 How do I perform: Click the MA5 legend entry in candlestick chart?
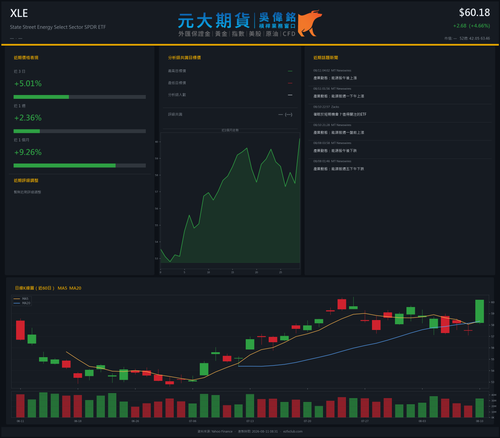point(21,299)
